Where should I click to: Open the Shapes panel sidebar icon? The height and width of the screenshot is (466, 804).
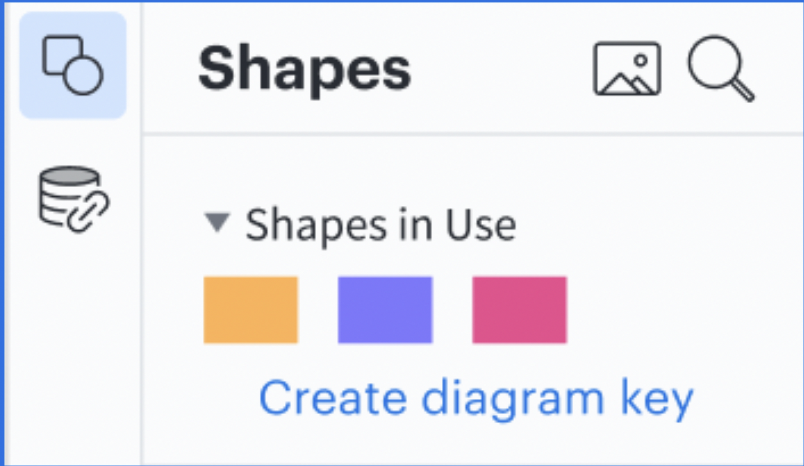(x=73, y=65)
